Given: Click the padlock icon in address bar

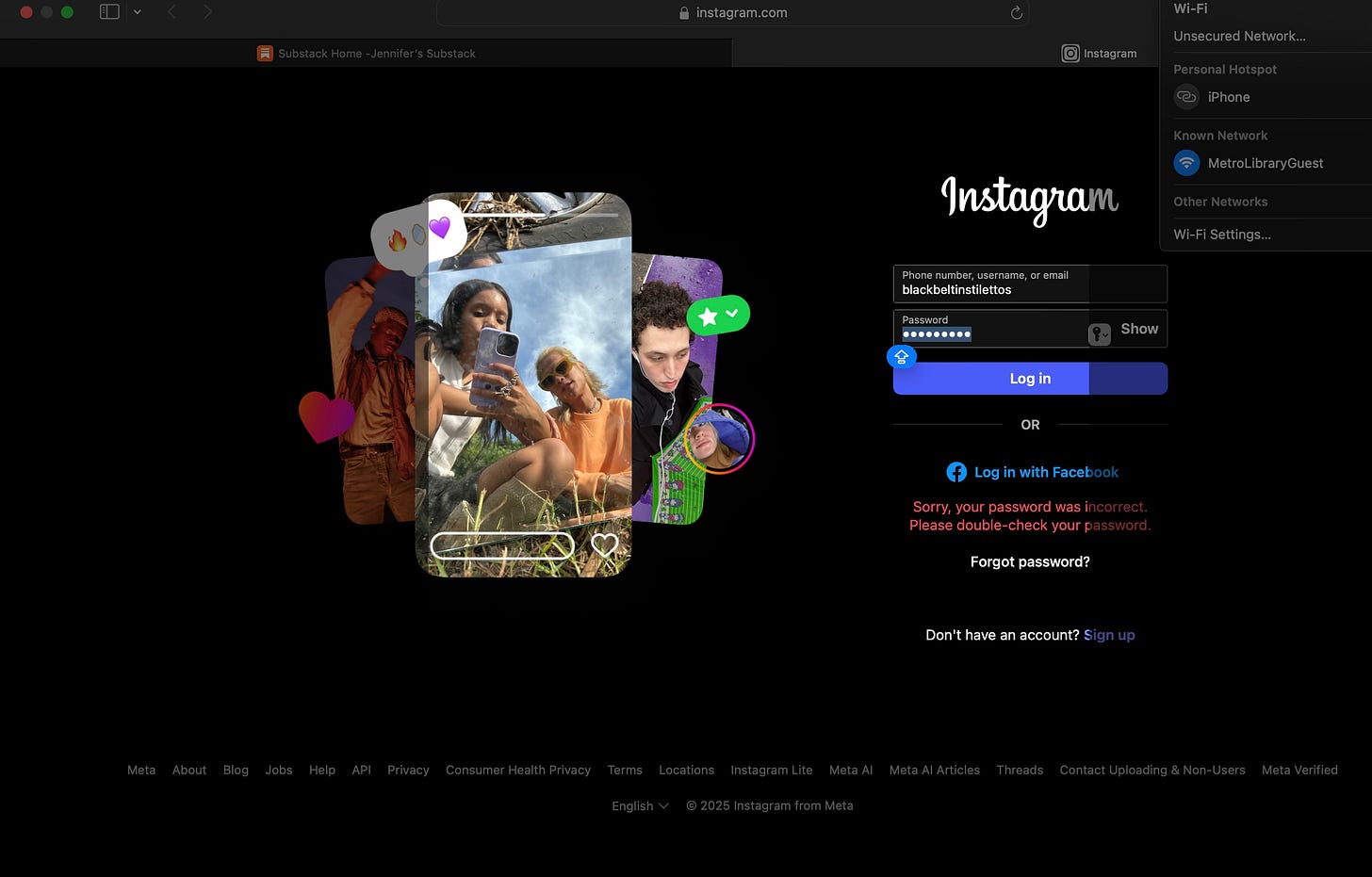Looking at the screenshot, I should pos(684,13).
